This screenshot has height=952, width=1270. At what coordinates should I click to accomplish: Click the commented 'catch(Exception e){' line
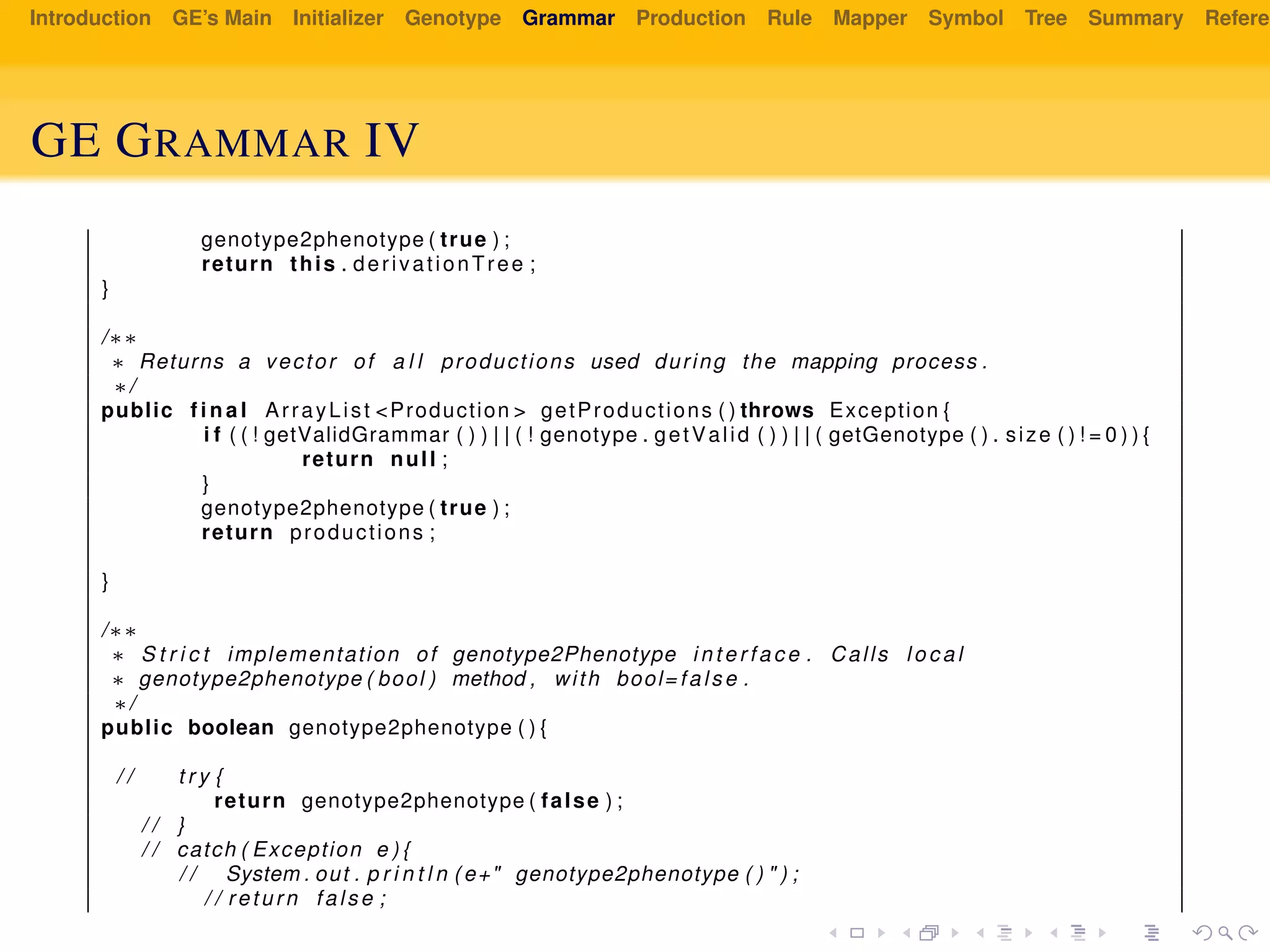point(276,850)
